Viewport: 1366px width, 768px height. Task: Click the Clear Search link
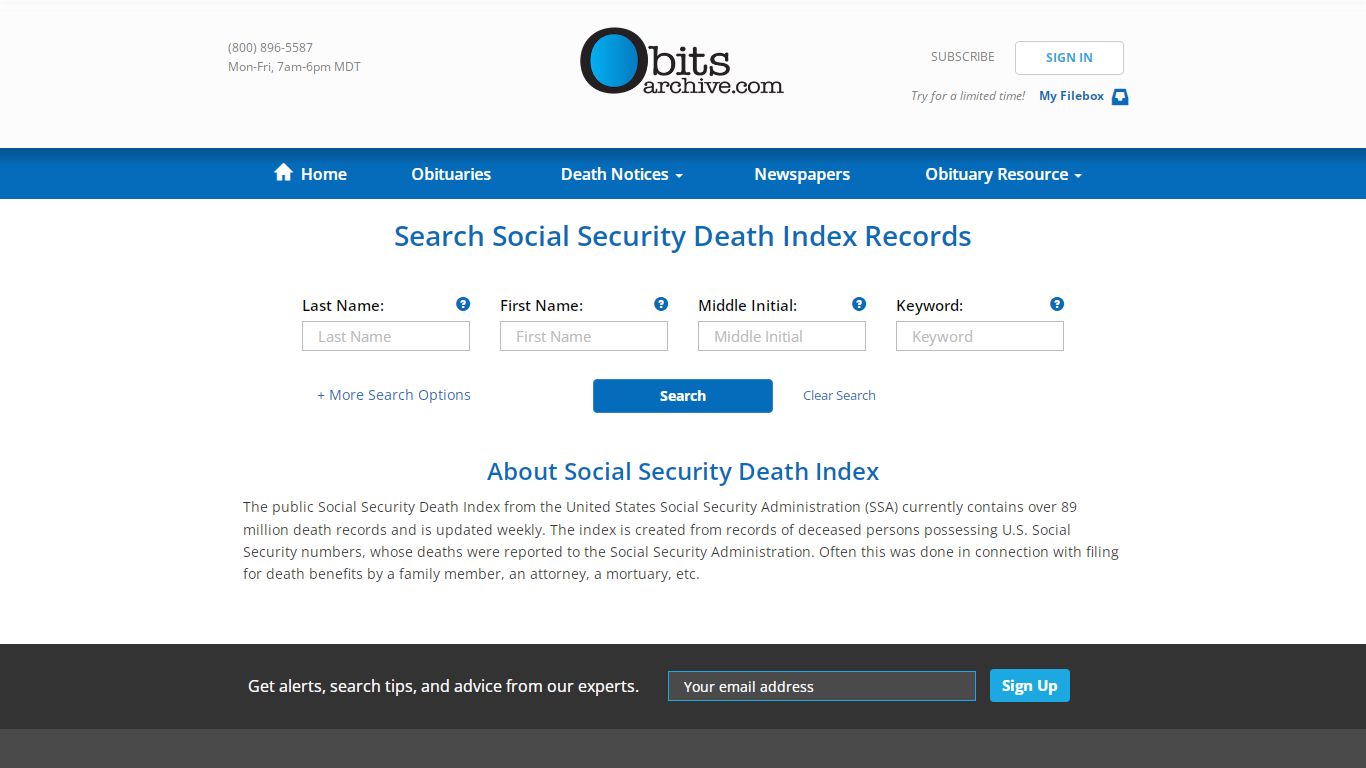coord(839,395)
